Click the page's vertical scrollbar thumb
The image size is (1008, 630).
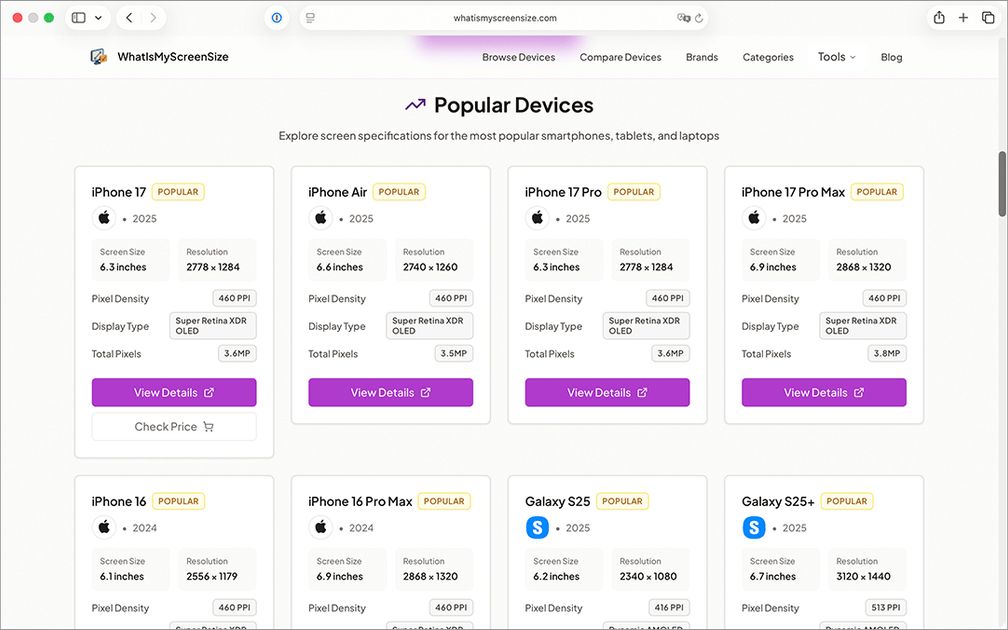pos(1002,183)
